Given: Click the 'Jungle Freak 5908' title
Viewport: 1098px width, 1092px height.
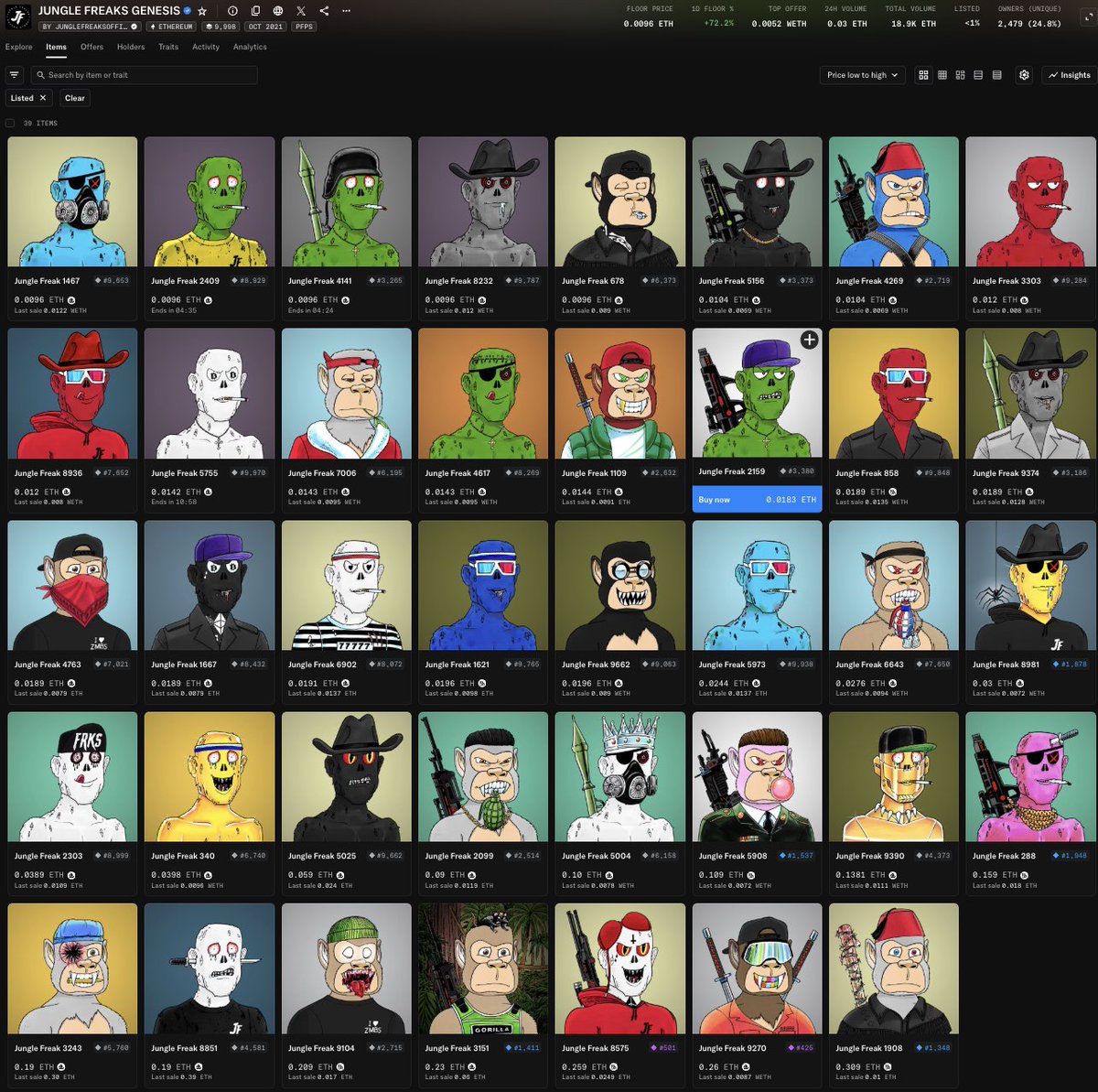Looking at the screenshot, I should (733, 856).
